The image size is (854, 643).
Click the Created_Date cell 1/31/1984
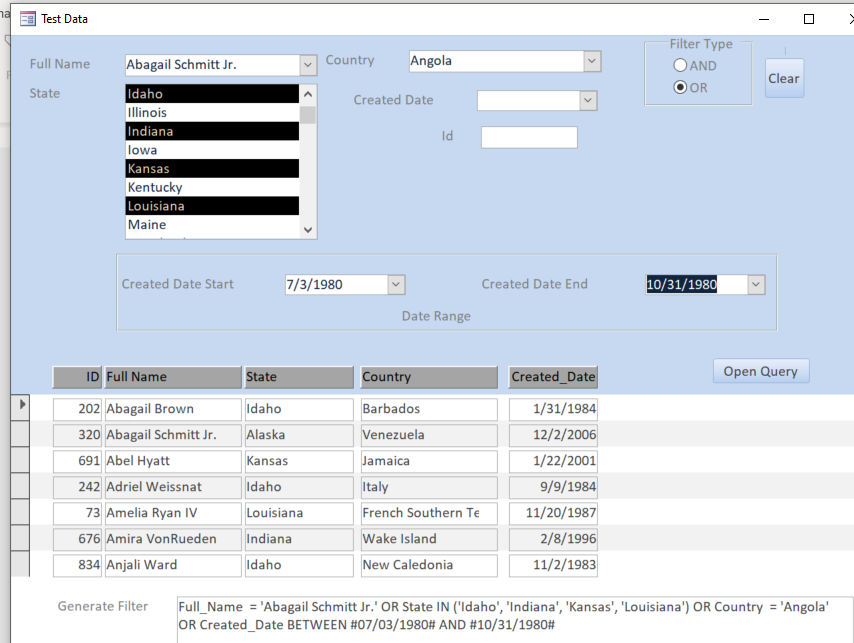(x=553, y=409)
